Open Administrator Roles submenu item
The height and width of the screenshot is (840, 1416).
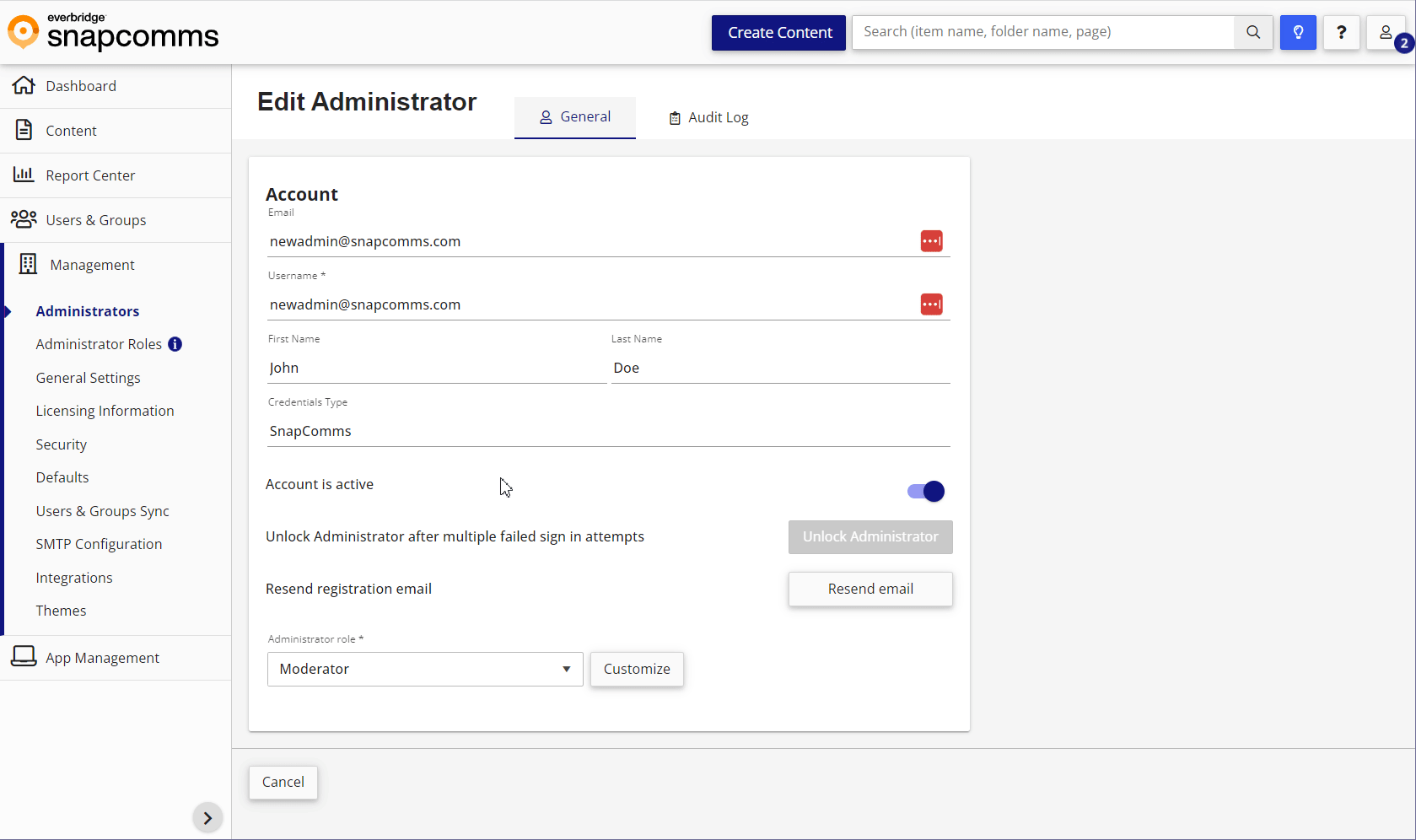99,344
